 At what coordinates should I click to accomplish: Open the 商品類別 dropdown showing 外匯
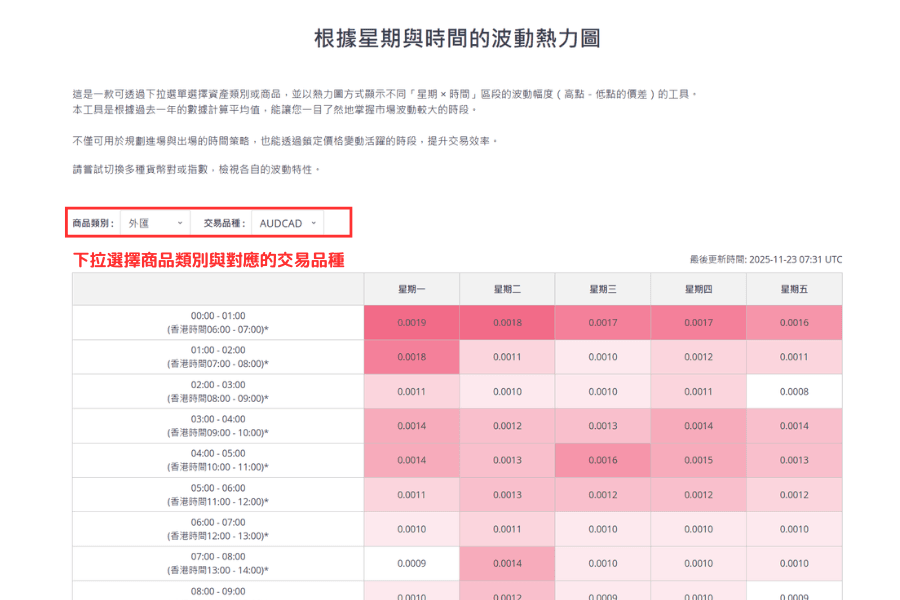tap(152, 223)
